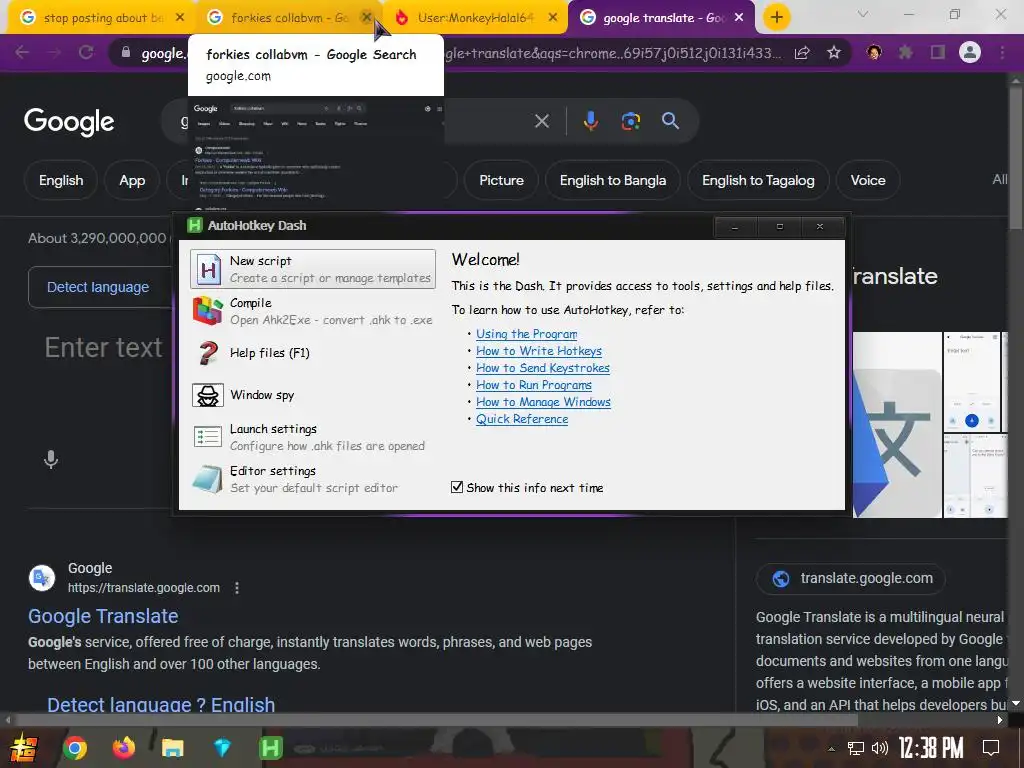Open Chrome's three-dot menu
The width and height of the screenshot is (1024, 768).
pos(1002,52)
